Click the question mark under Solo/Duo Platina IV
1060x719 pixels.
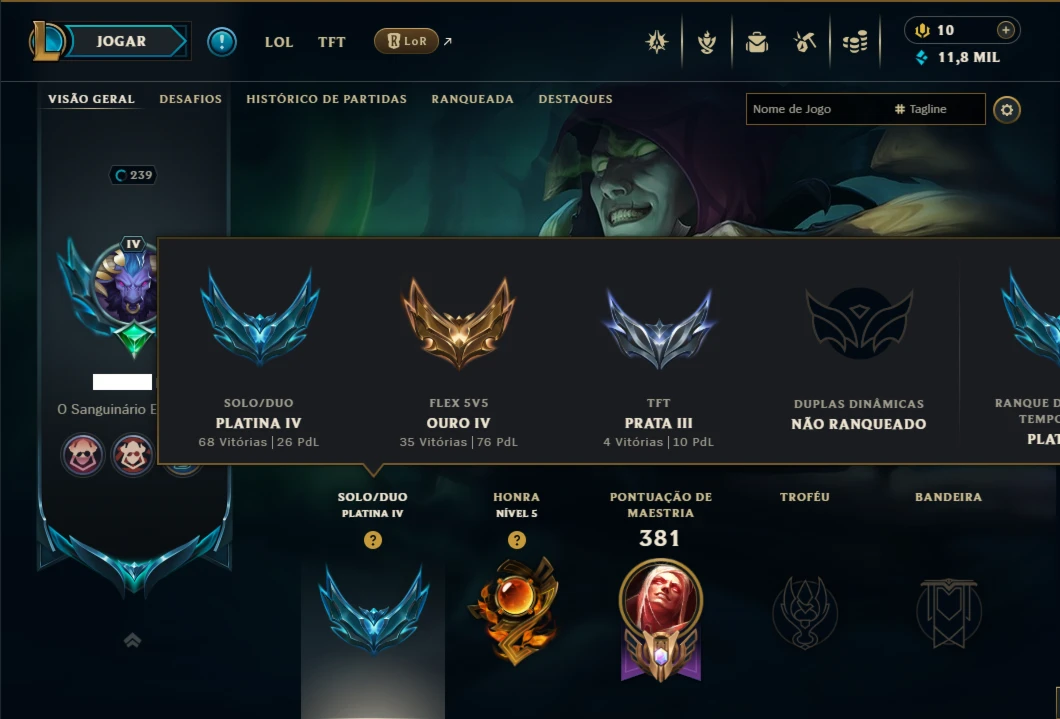point(372,540)
